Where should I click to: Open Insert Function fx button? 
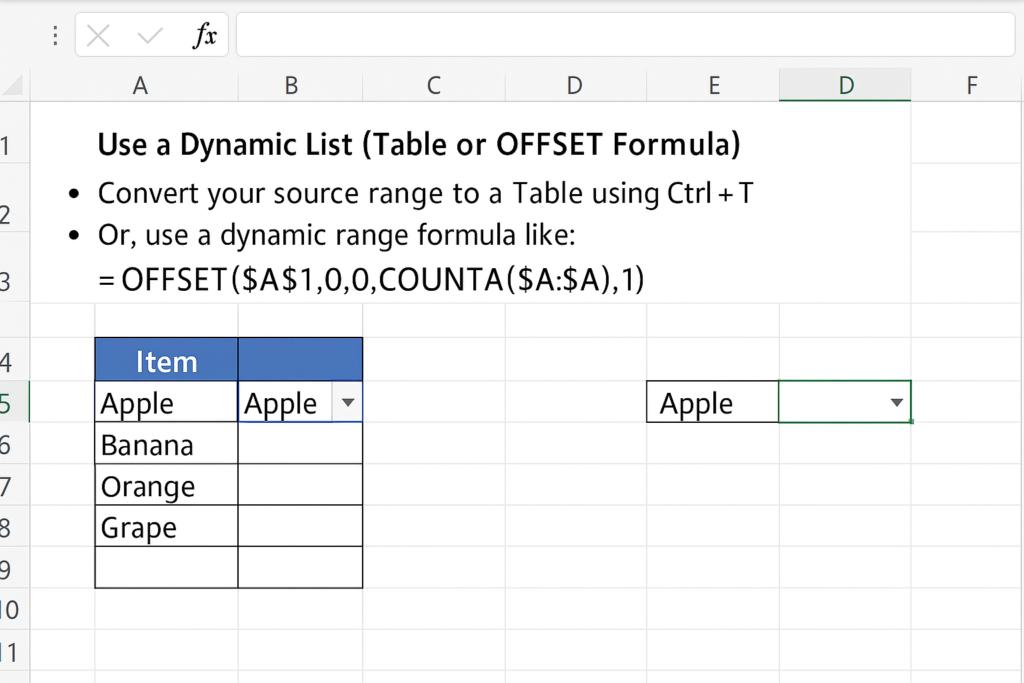(205, 36)
